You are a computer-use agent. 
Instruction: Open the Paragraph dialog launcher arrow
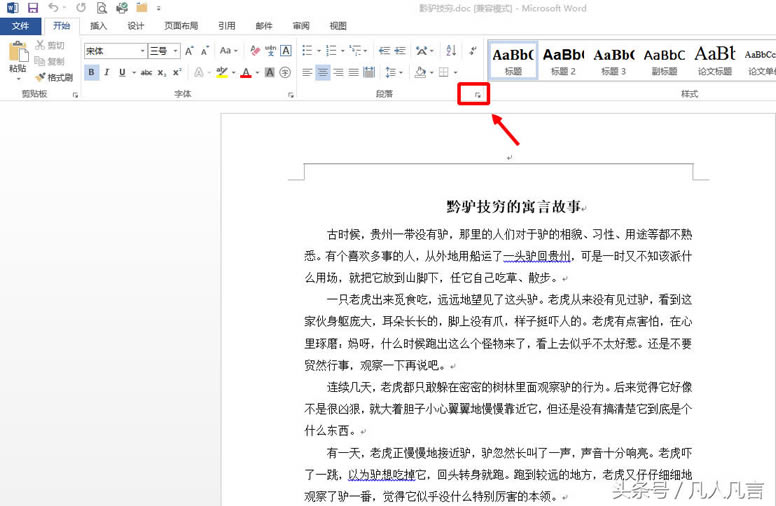[479, 94]
